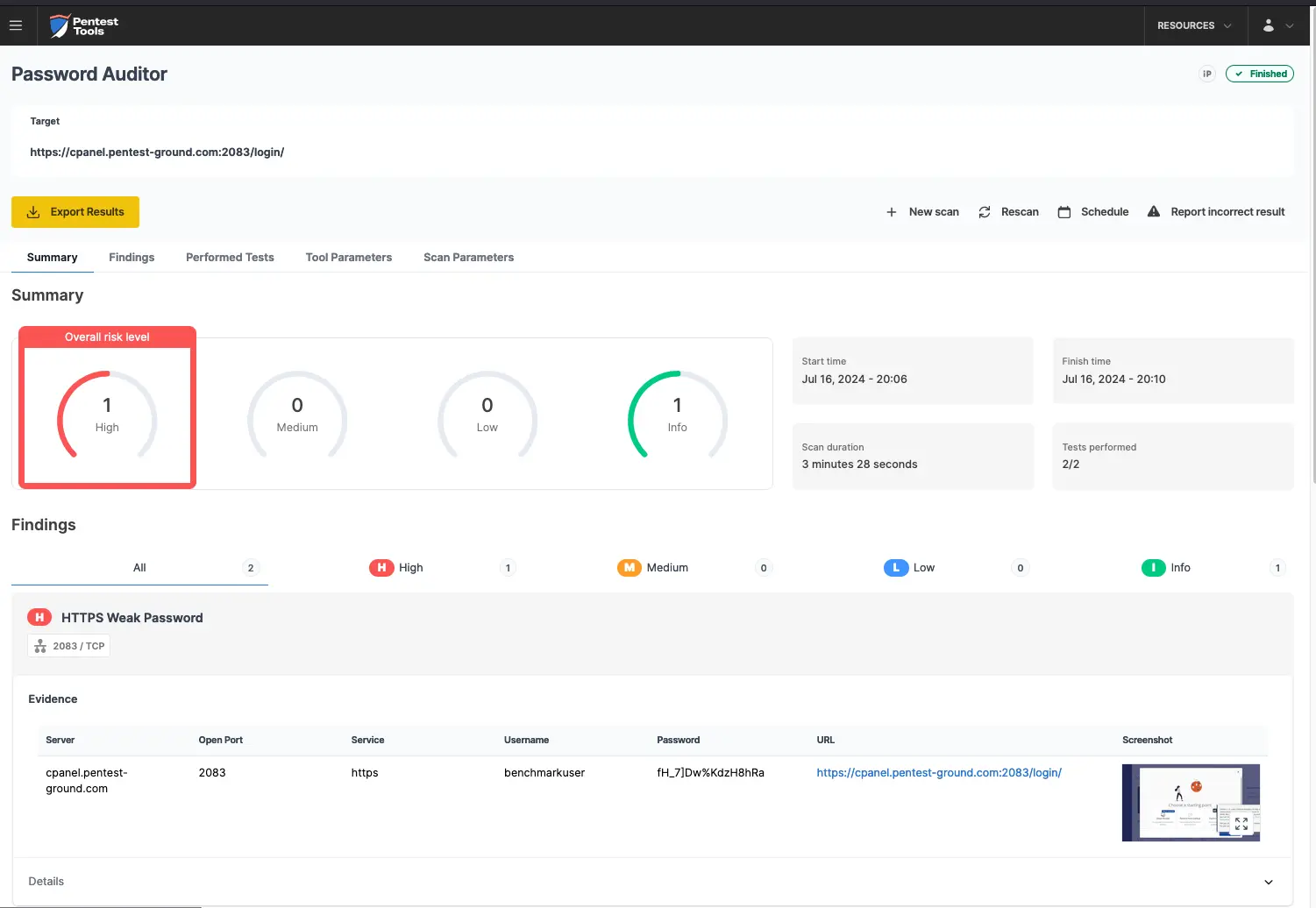Viewport: 1316px width, 908px height.
Task: Open the evidence screenshot thumbnail
Action: click(x=1191, y=803)
